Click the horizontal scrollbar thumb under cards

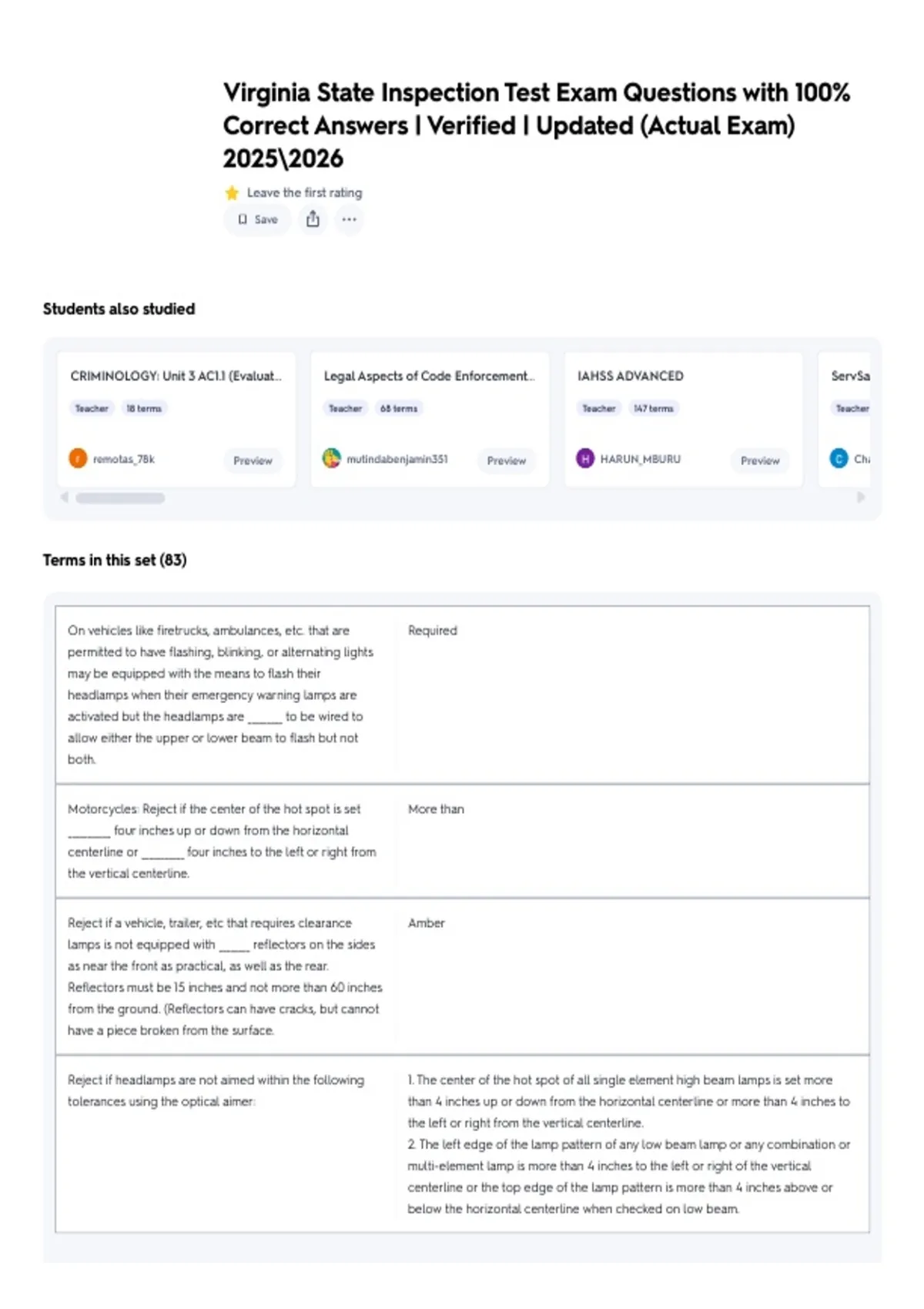point(120,498)
